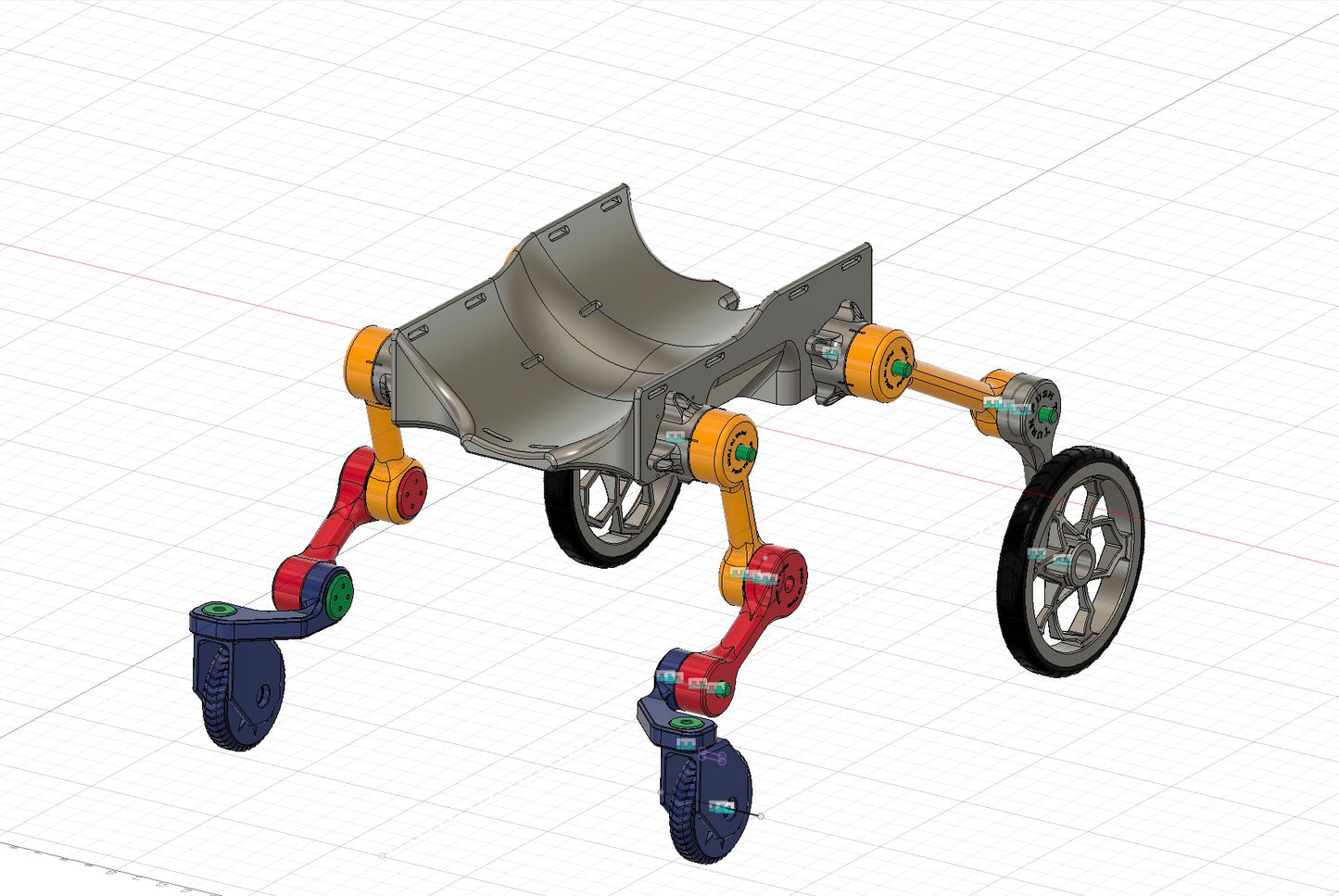Select the long orange axle rod

click(x=945, y=380)
